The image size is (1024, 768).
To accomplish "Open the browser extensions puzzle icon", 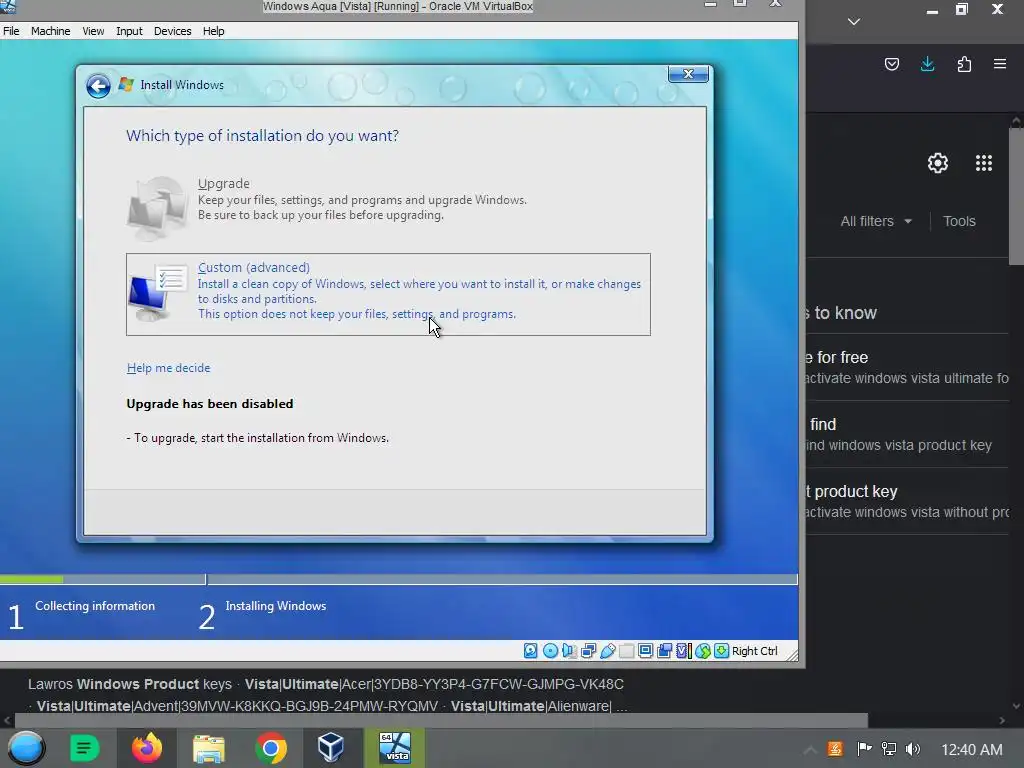I will point(964,64).
